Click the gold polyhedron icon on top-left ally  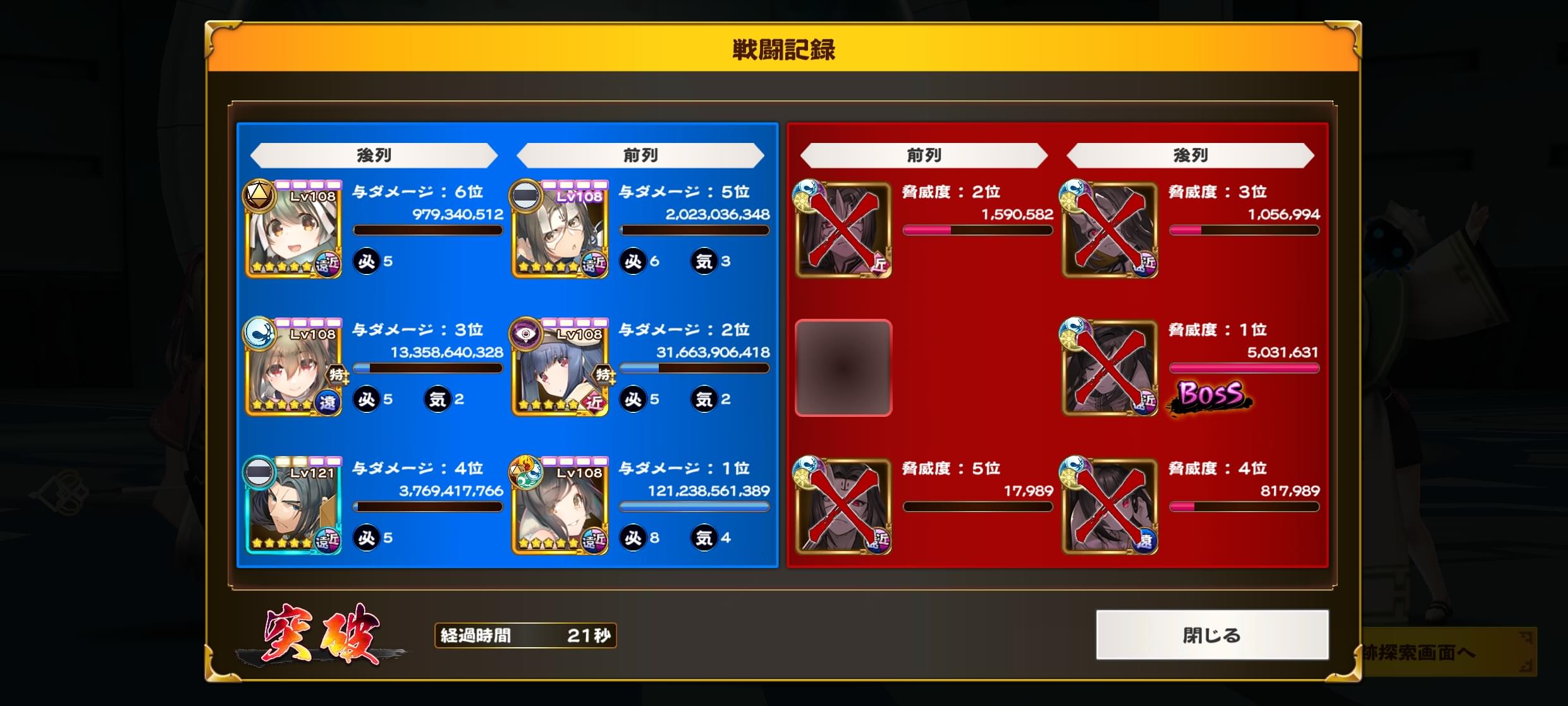[x=259, y=195]
